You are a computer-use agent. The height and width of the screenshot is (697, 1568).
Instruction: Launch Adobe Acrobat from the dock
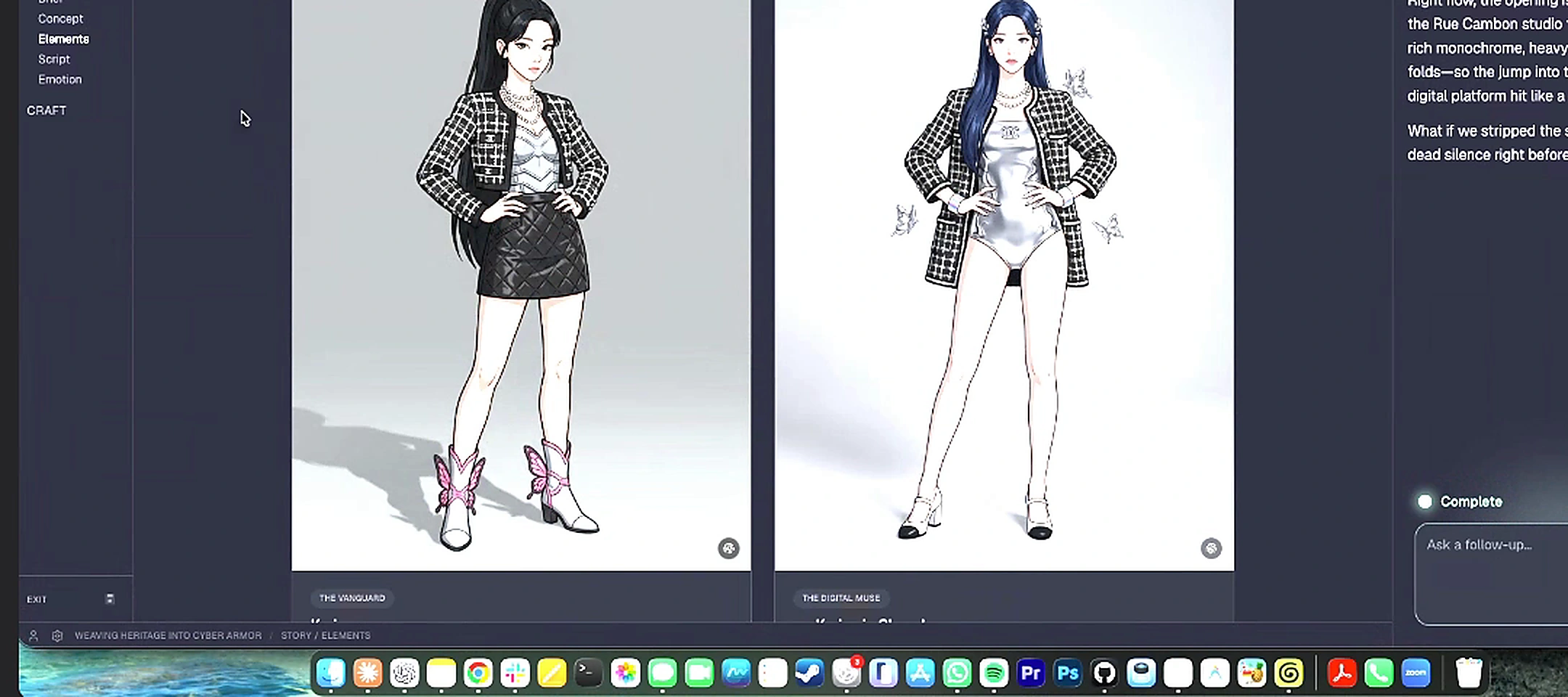(x=1342, y=673)
